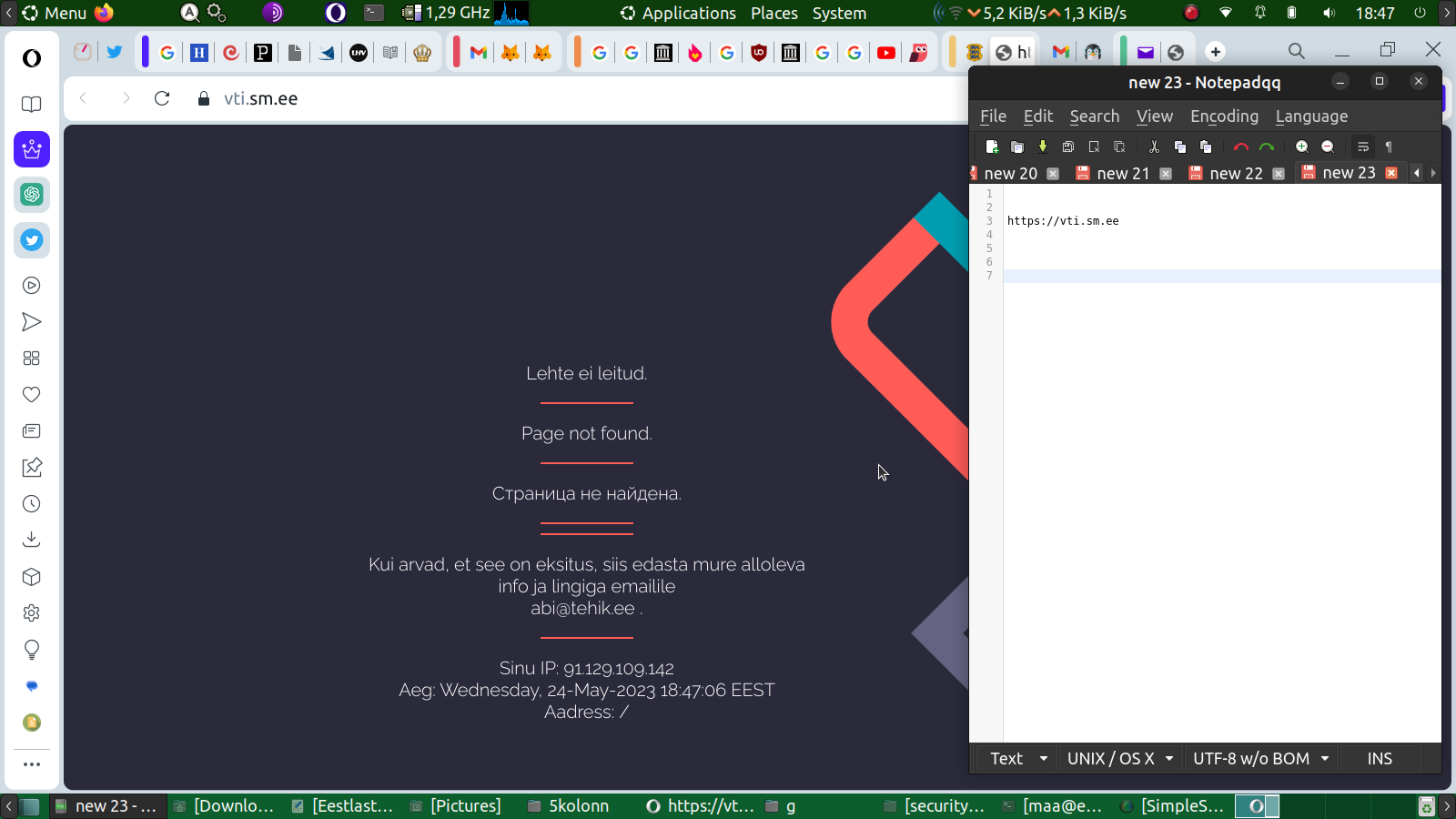
Task: Click the lock site-security icon in address bar
Action: [x=204, y=98]
